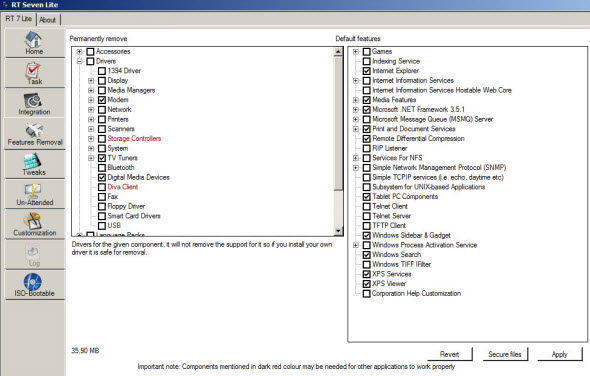Check the Bluetooth driver checkbox
This screenshot has height=376, width=590.
[102, 167]
